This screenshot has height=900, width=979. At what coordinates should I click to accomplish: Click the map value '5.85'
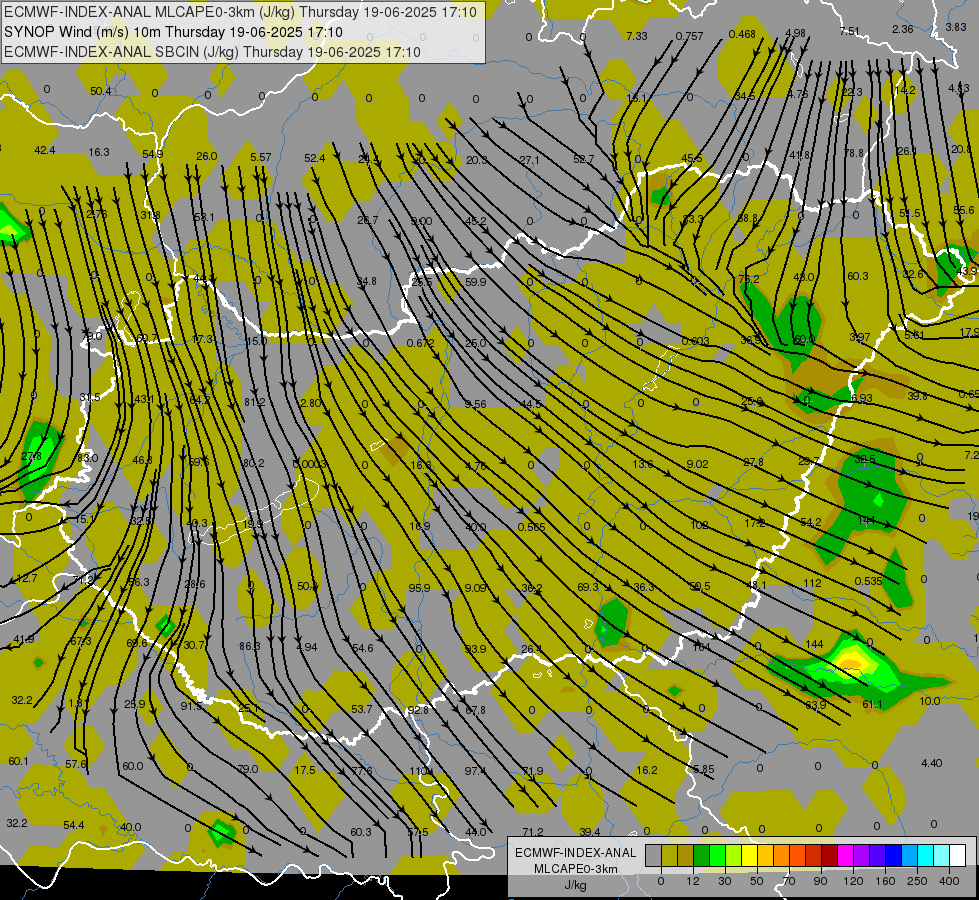(704, 769)
